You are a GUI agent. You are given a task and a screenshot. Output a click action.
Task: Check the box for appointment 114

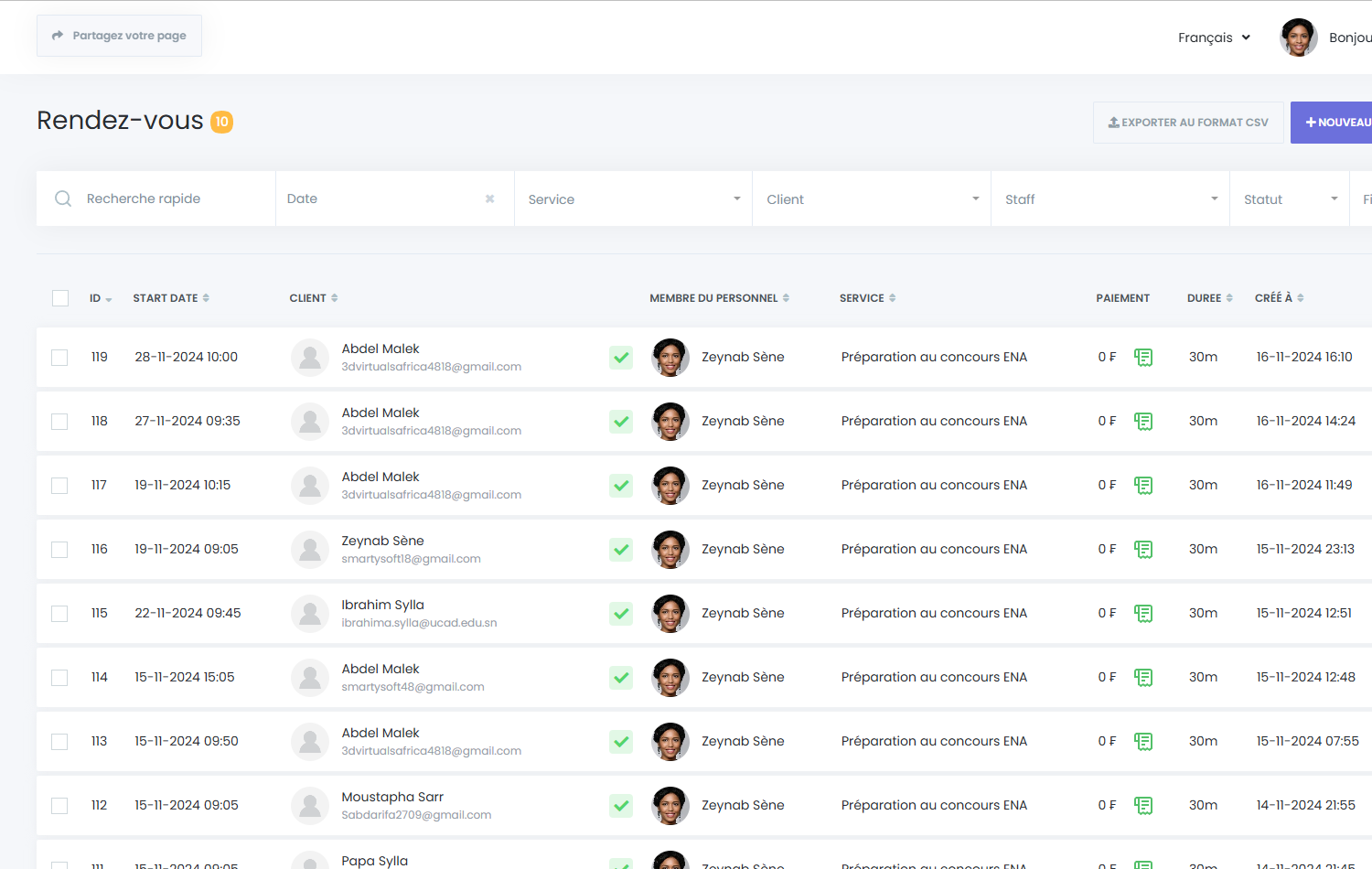click(x=60, y=678)
